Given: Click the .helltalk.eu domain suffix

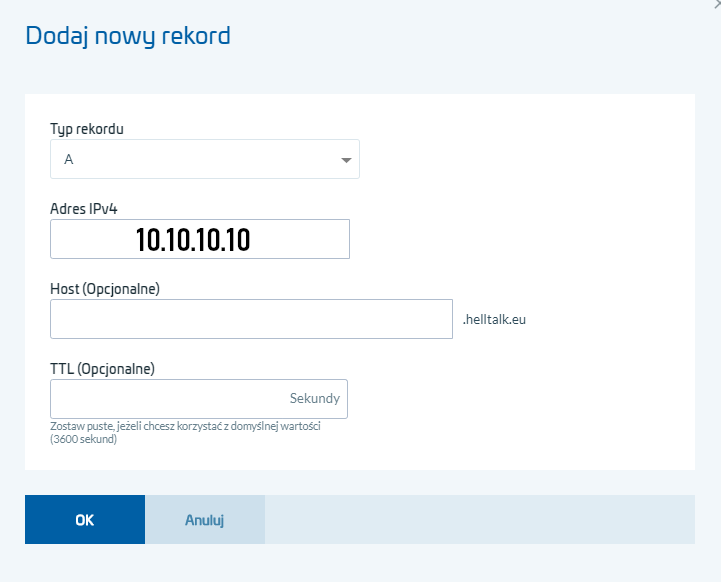Looking at the screenshot, I should click(x=494, y=320).
